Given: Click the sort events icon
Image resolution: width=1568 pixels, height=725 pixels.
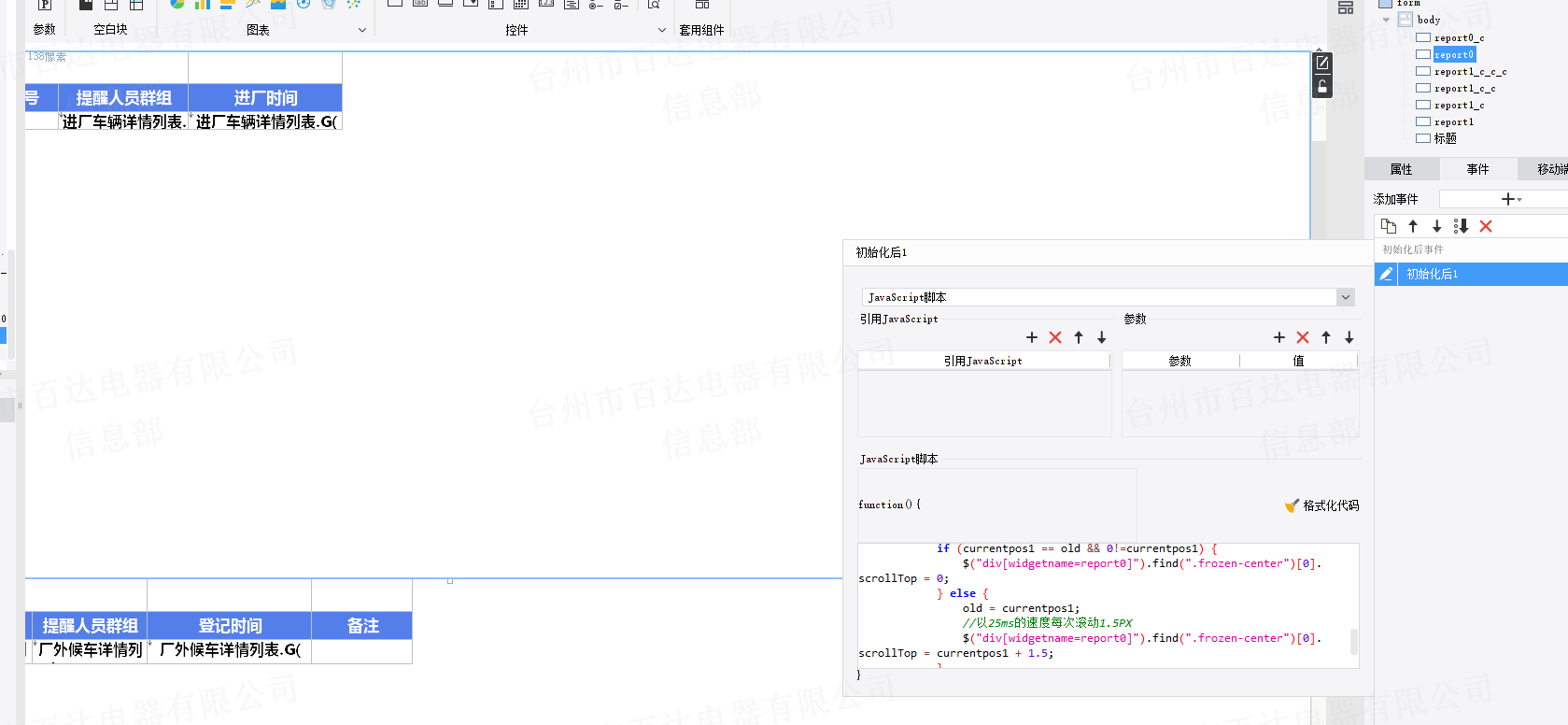Looking at the screenshot, I should [1462, 226].
